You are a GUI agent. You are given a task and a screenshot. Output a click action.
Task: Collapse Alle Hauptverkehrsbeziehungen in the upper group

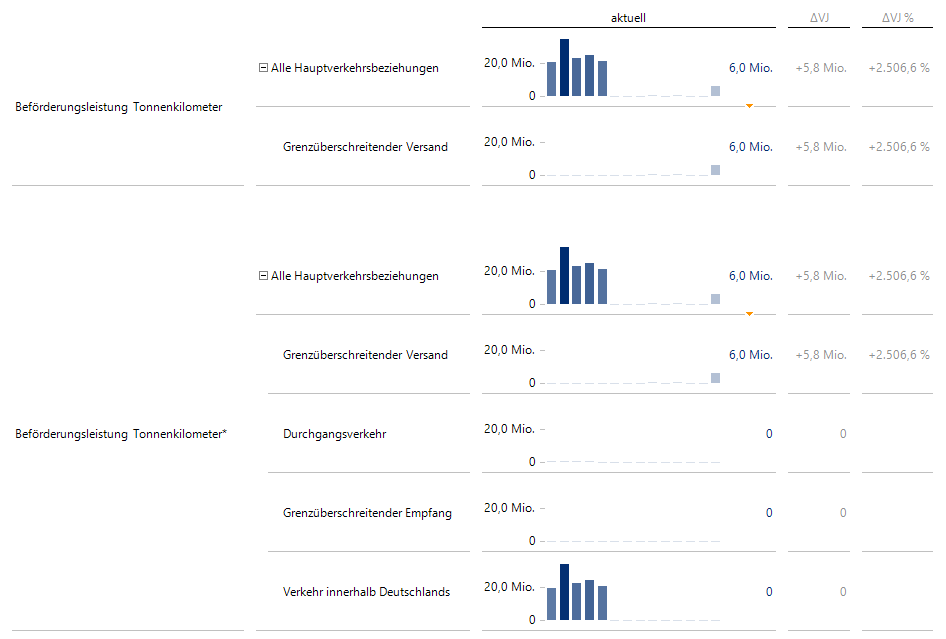point(263,68)
